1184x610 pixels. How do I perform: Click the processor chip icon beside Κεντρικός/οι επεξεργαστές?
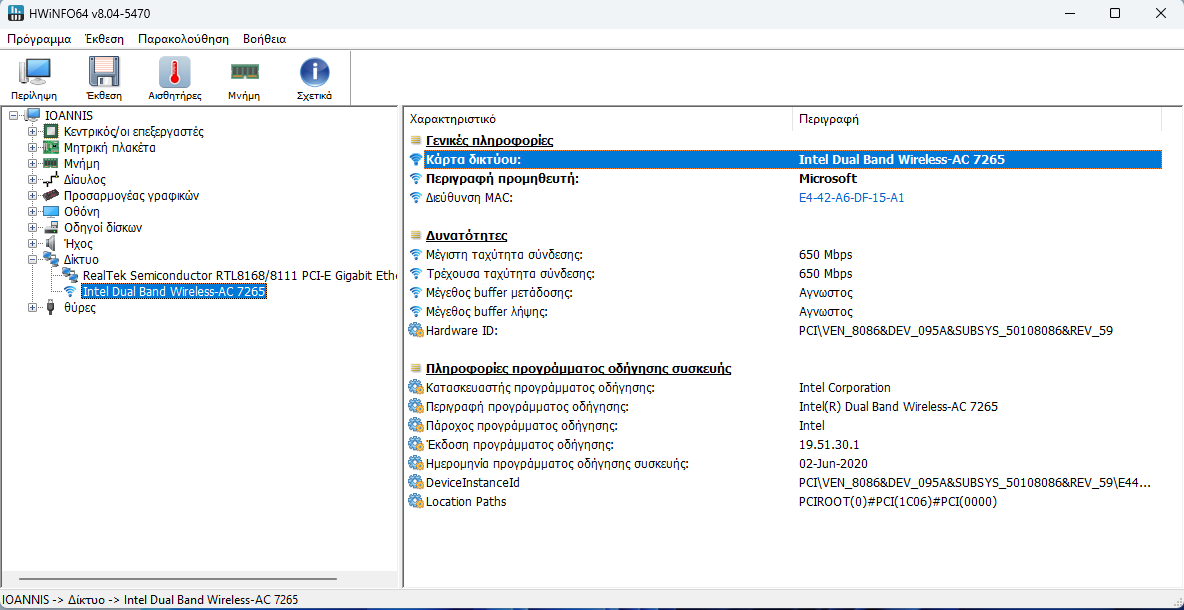pos(51,131)
